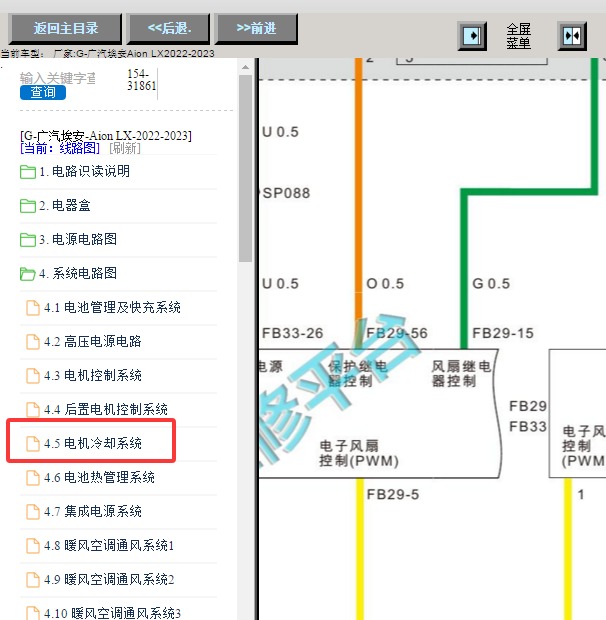Click the 电子风扇控制(PWM) label in module box
606x620 pixels.
tap(359, 454)
